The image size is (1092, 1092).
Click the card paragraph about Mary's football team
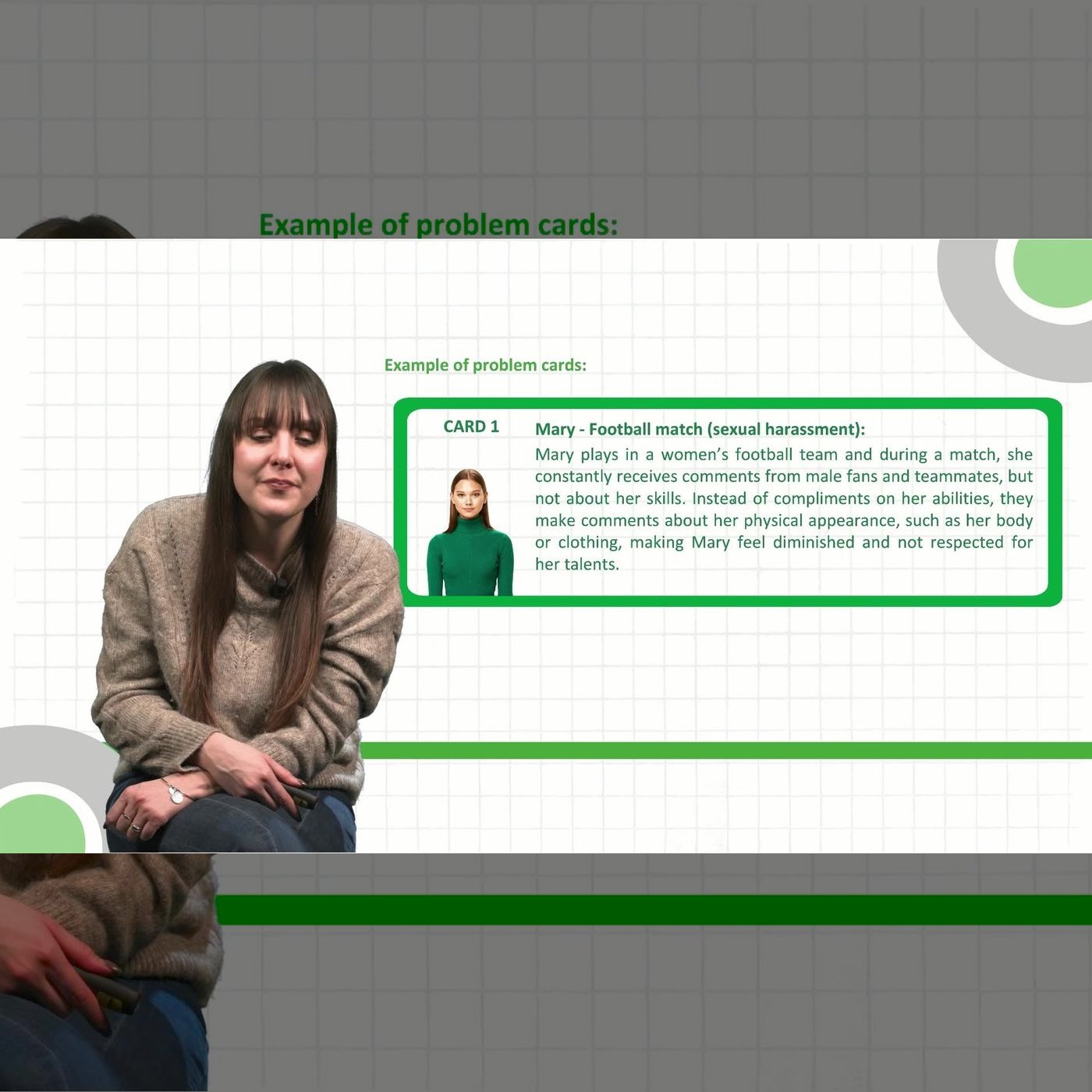tap(784, 509)
